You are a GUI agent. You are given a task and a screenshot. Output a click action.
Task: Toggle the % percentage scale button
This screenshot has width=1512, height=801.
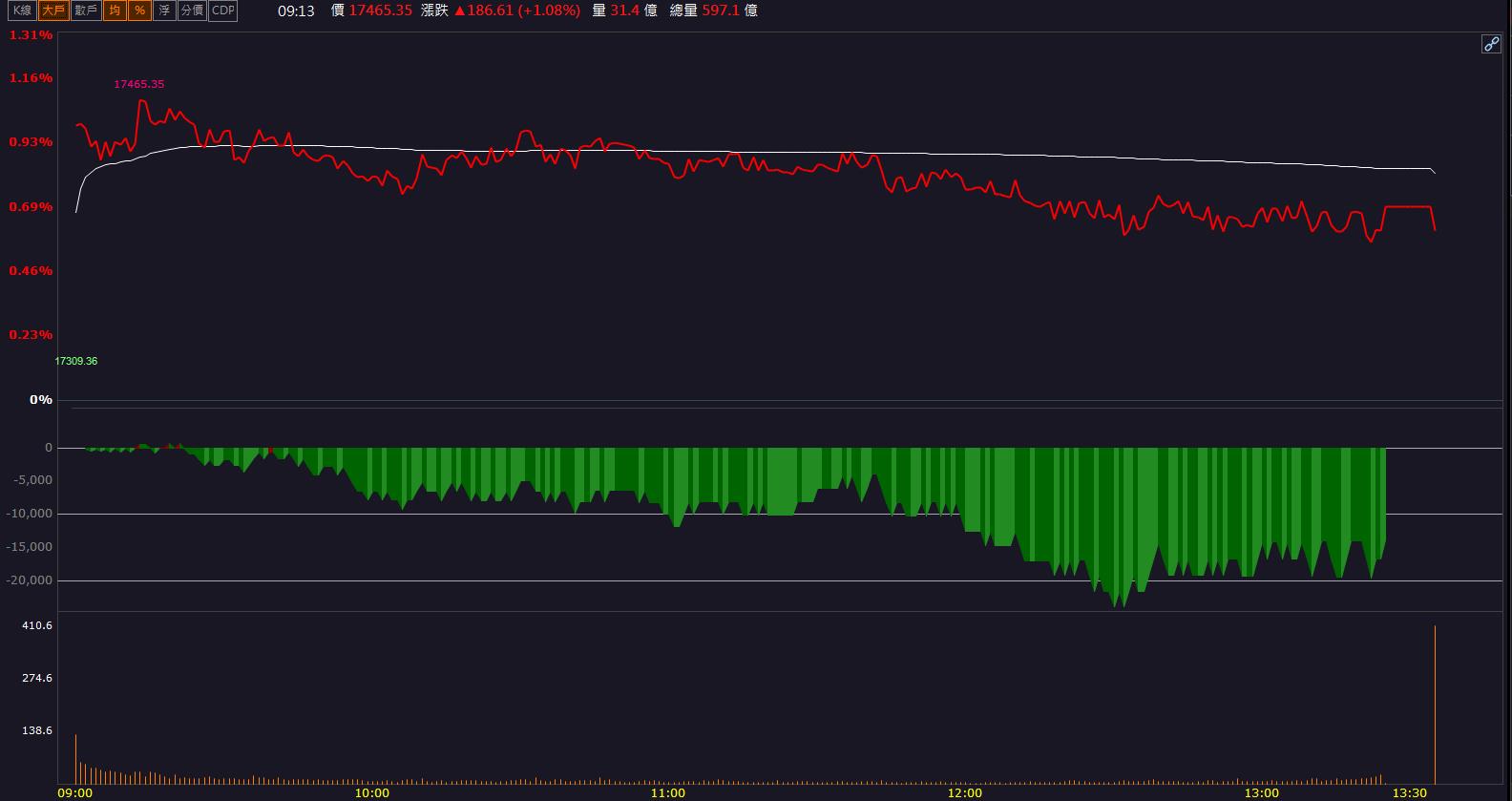coord(139,11)
